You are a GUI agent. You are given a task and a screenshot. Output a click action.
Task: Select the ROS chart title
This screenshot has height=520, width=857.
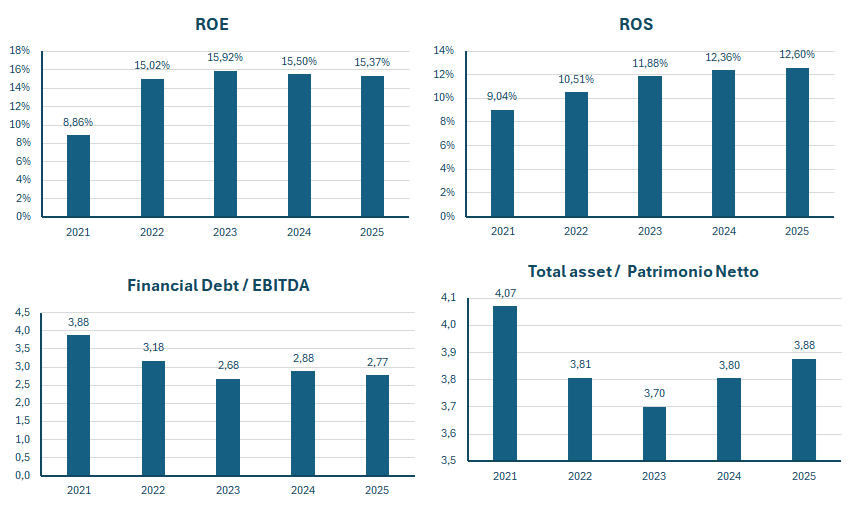[636, 25]
